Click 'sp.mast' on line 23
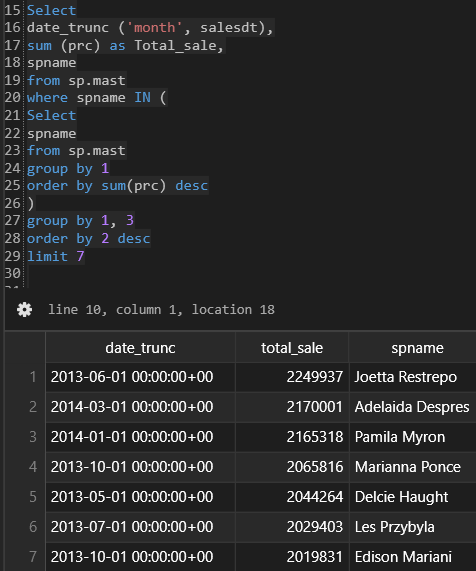The width and height of the screenshot is (476, 571). (x=97, y=151)
